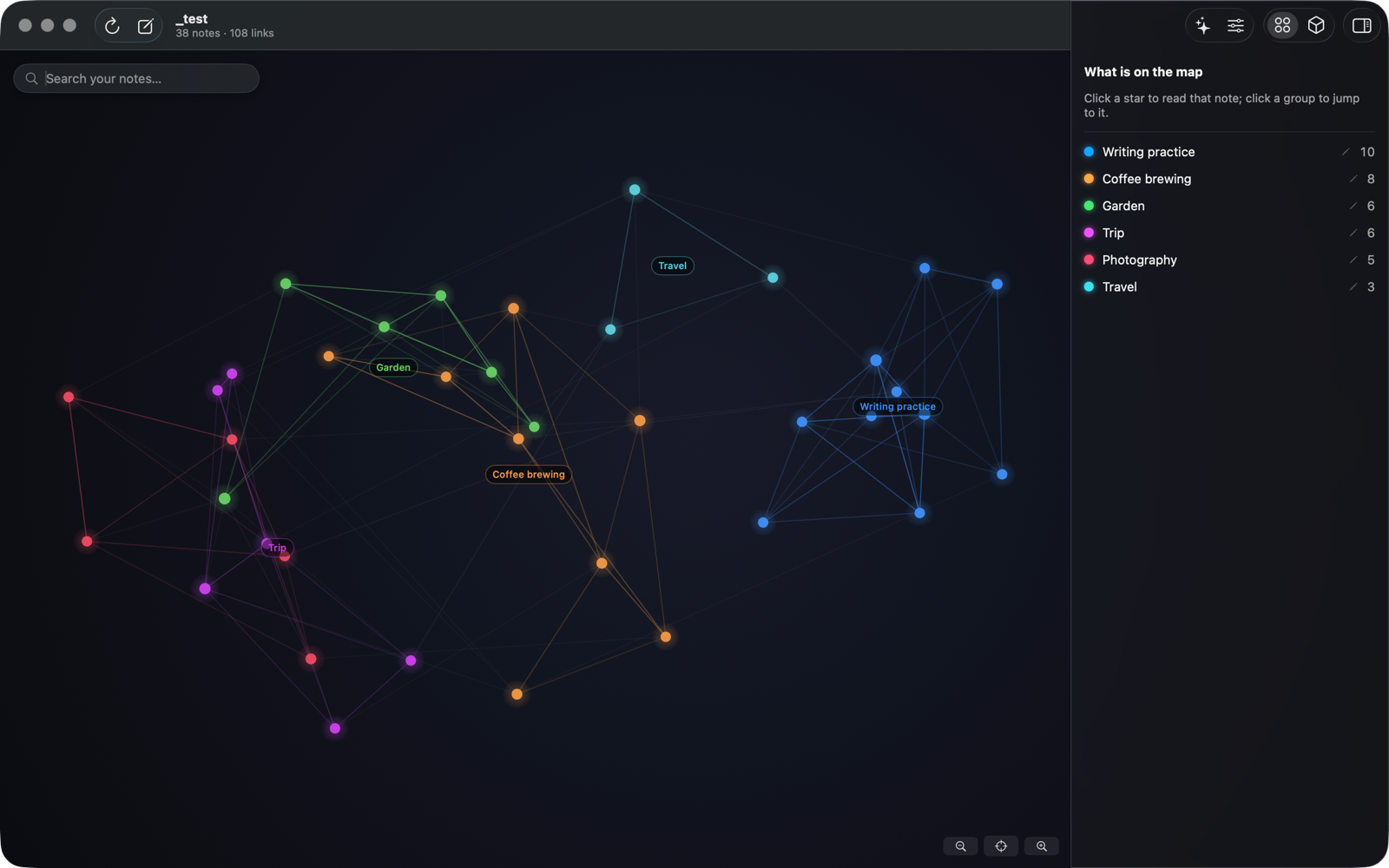Select Travel in the sidebar list
The image size is (1389, 868).
click(x=1229, y=286)
